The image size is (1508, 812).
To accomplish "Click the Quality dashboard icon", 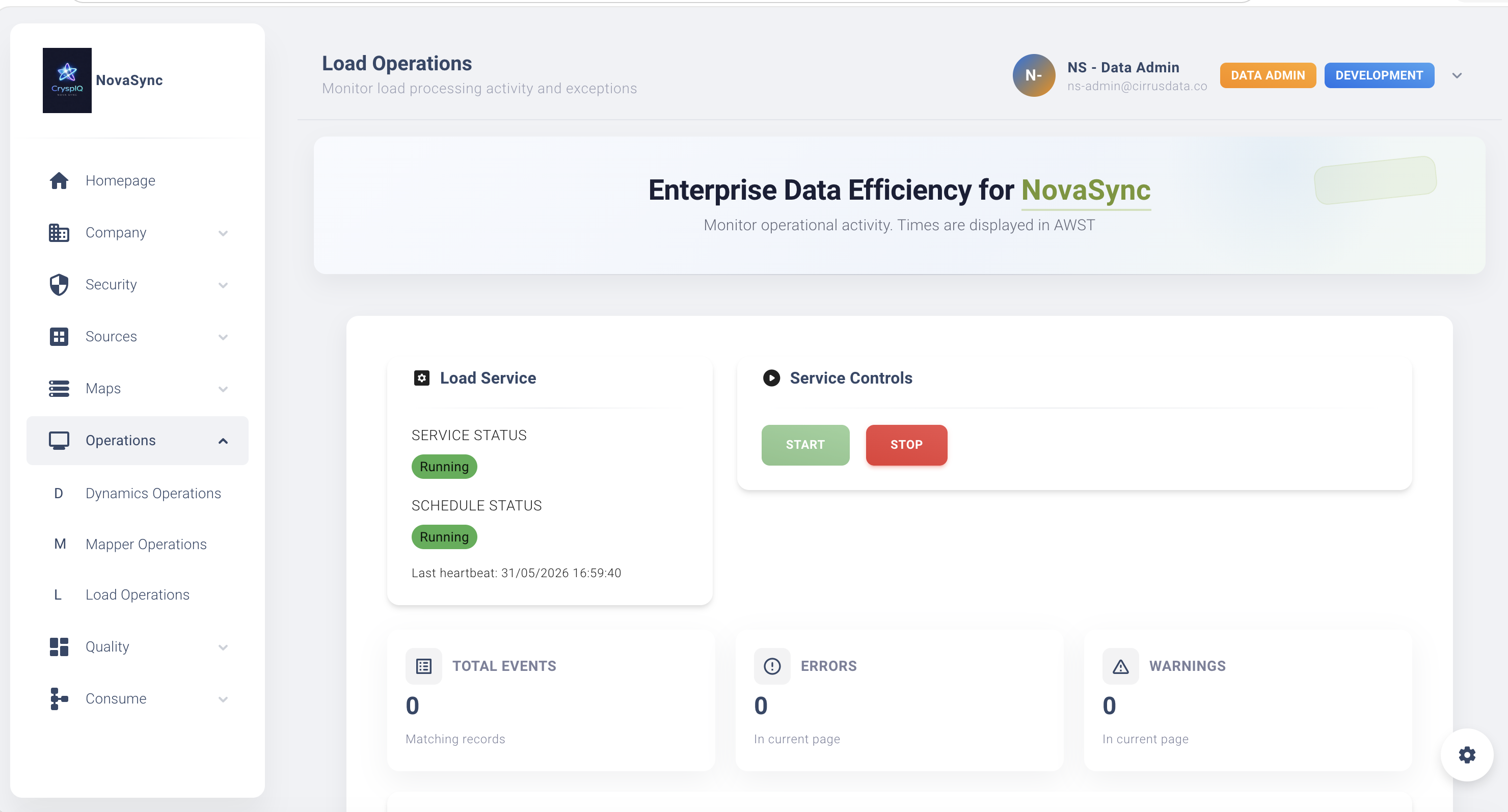I will [x=59, y=646].
